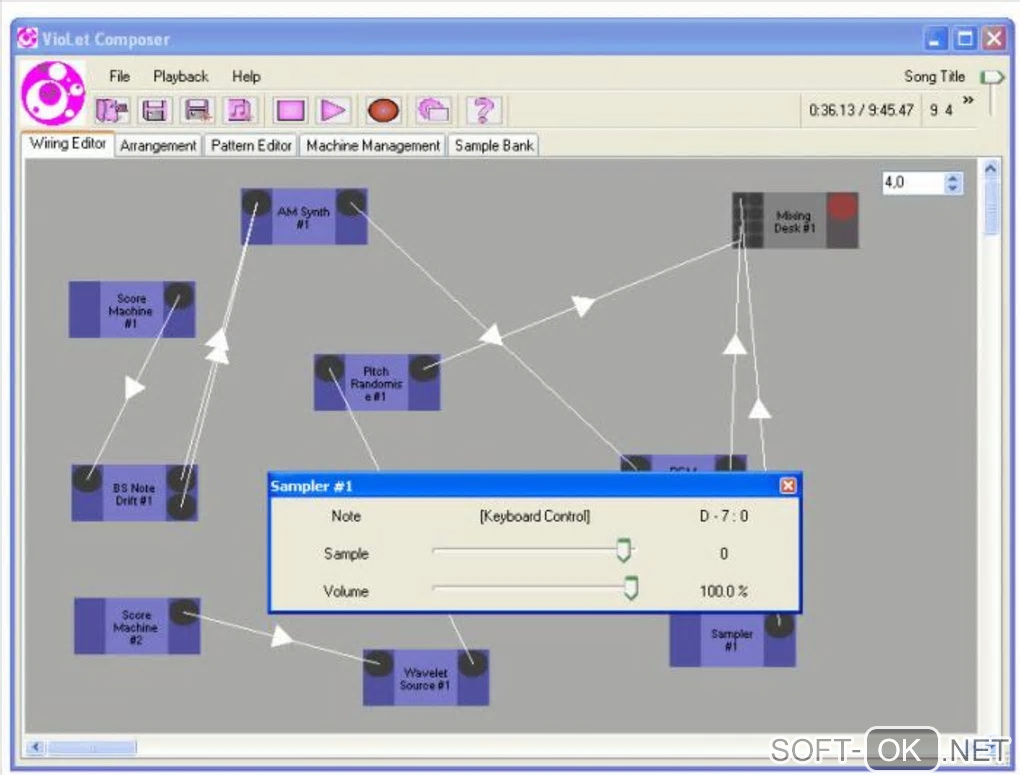Click the 100.0 % volume value
The image size is (1020, 775).
(723, 591)
